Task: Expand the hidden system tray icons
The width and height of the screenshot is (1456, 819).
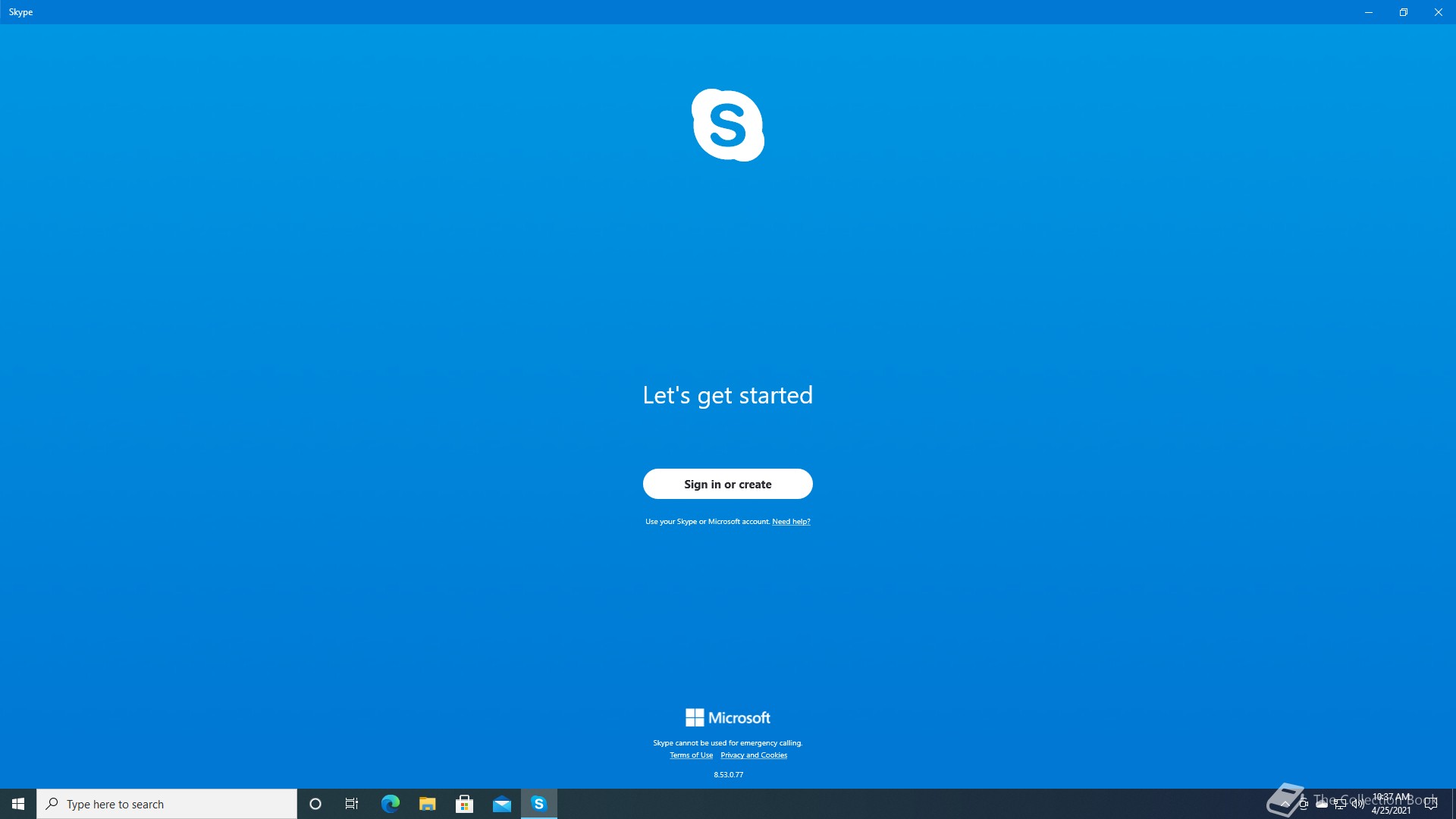Action: click(1285, 804)
